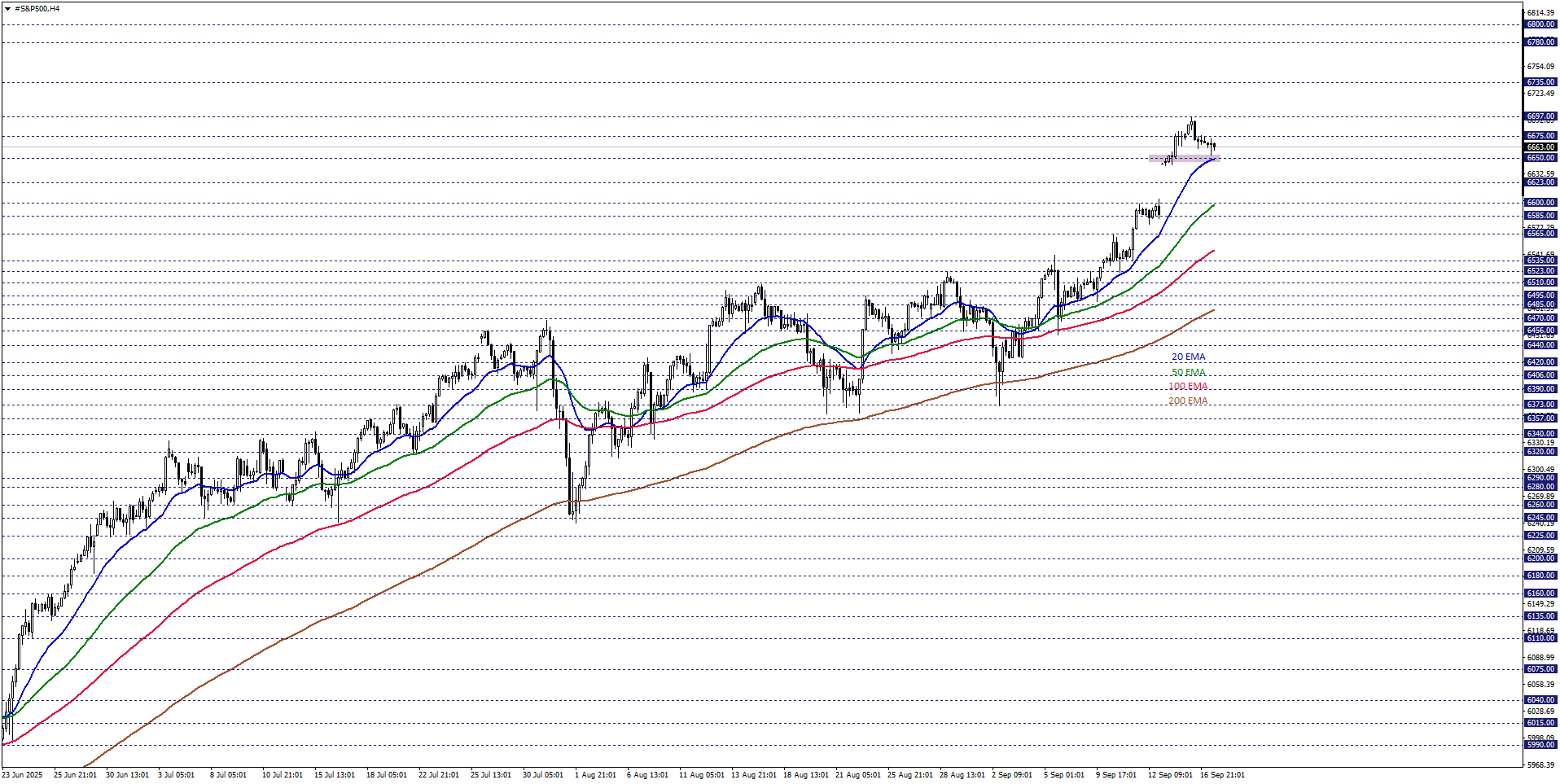
Task: Click the 6340.00 price level label
Action: tap(1540, 434)
